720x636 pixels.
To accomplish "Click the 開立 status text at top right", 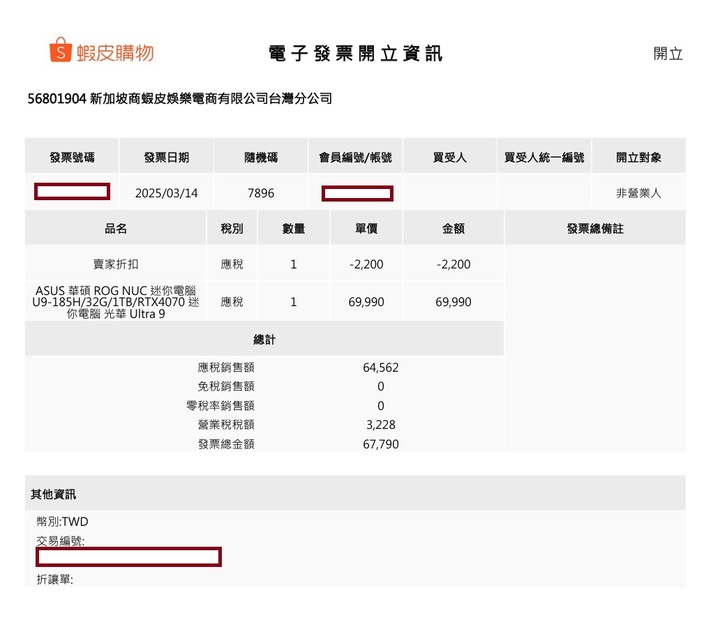I will [668, 54].
